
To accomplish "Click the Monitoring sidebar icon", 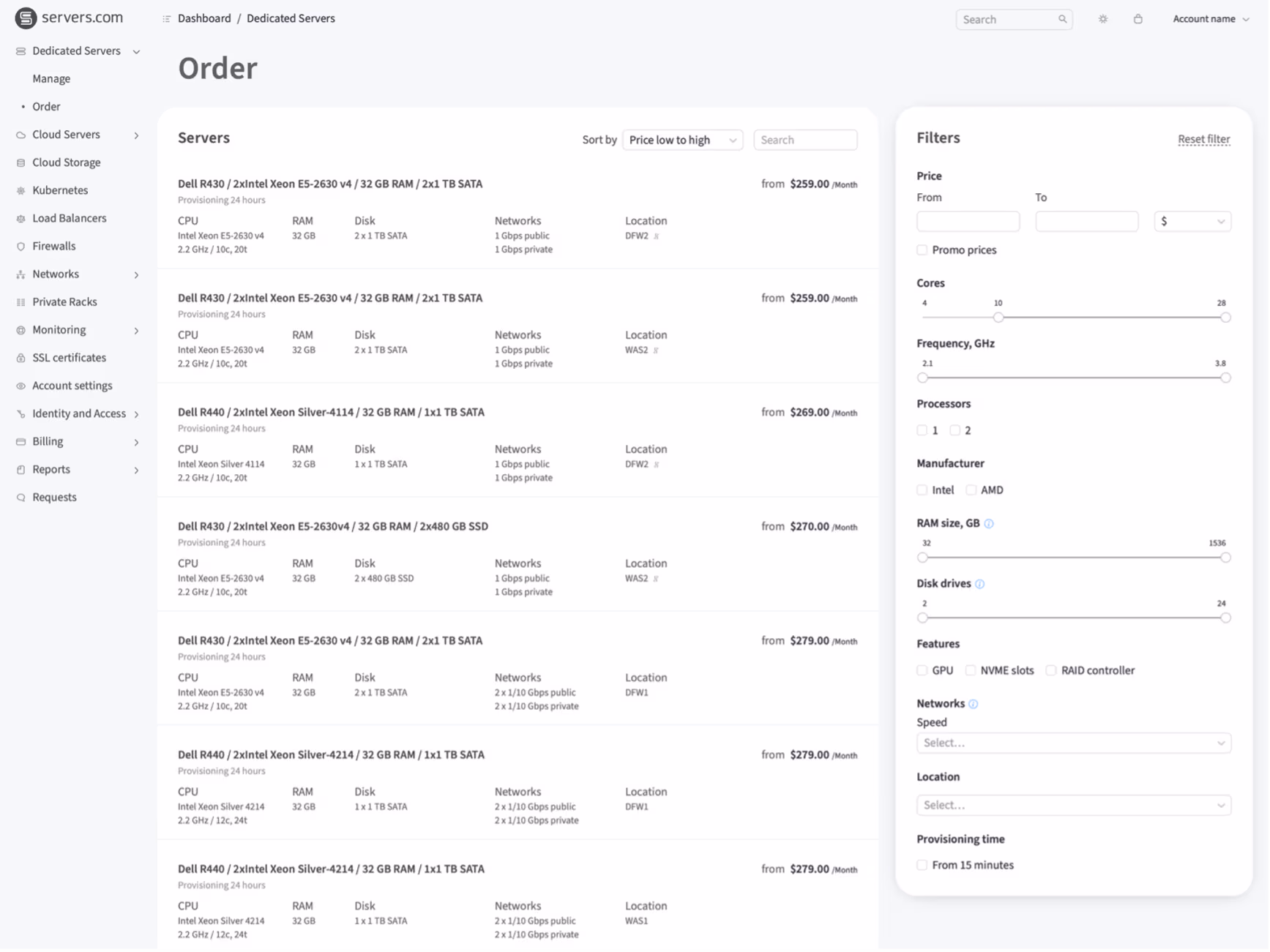I will pos(20,331).
